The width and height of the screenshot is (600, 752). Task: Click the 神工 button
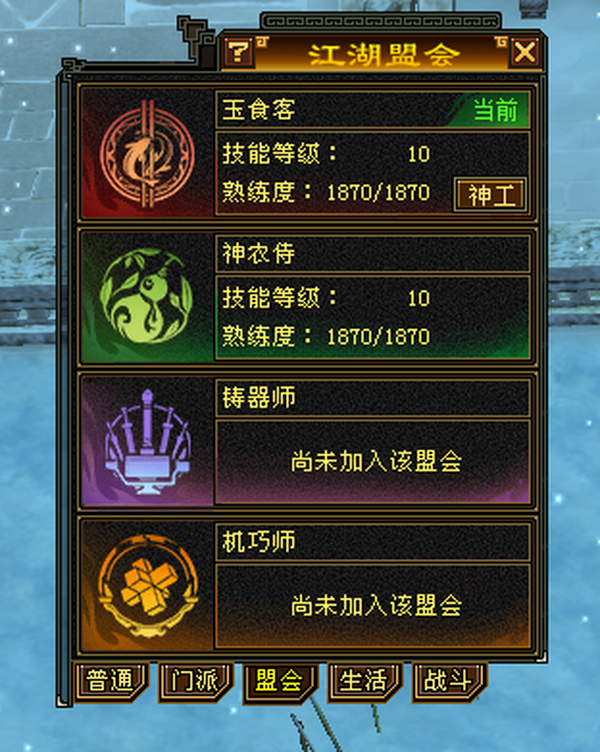coord(490,195)
